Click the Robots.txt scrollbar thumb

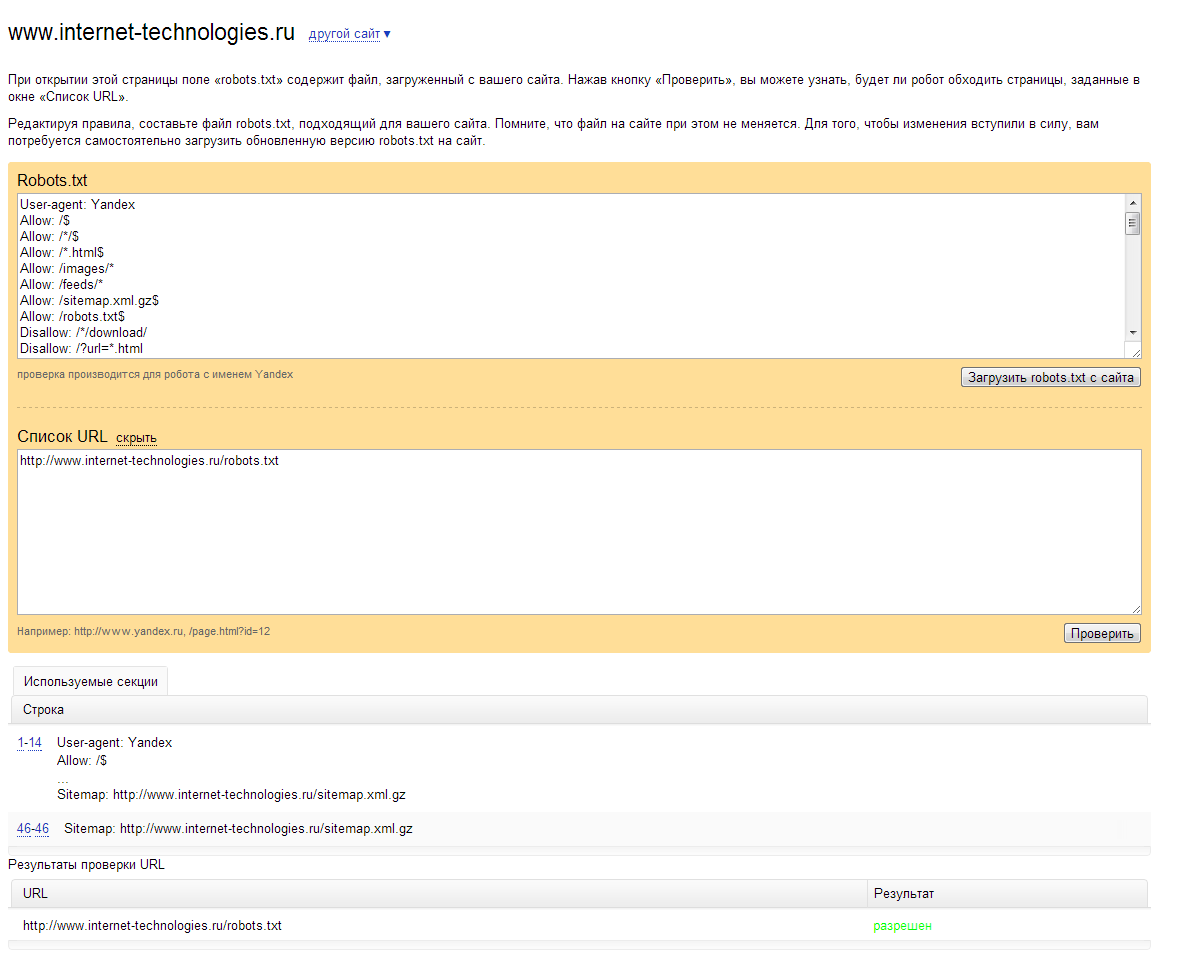(x=1132, y=223)
